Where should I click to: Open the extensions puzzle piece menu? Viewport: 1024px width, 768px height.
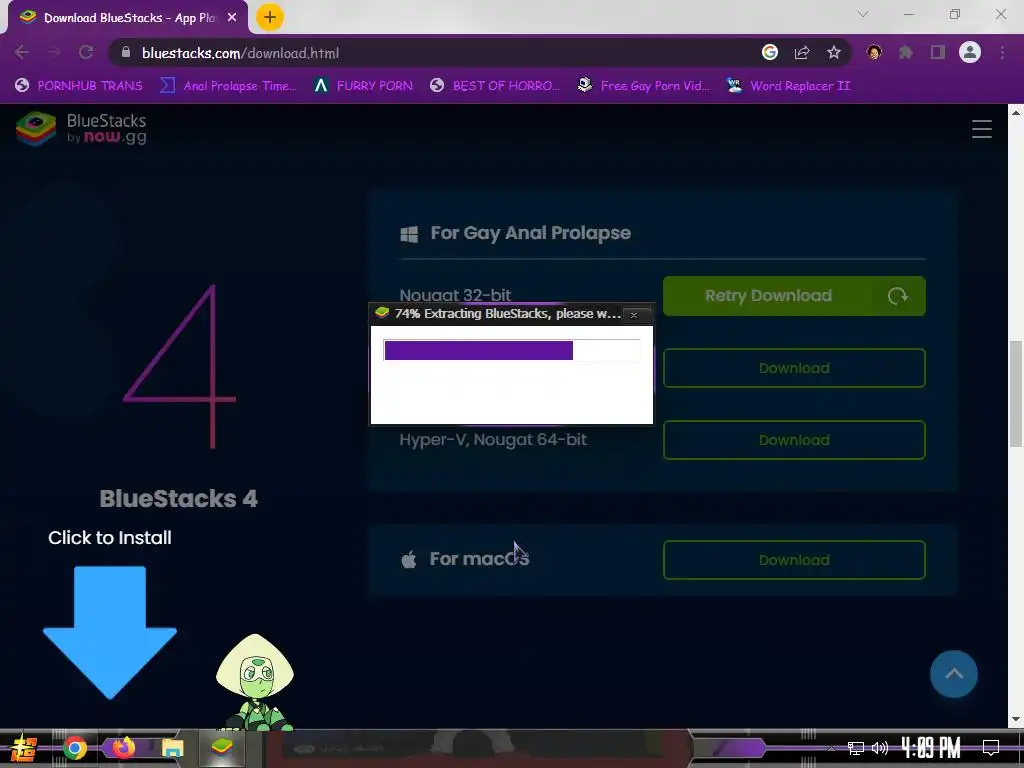(x=906, y=52)
